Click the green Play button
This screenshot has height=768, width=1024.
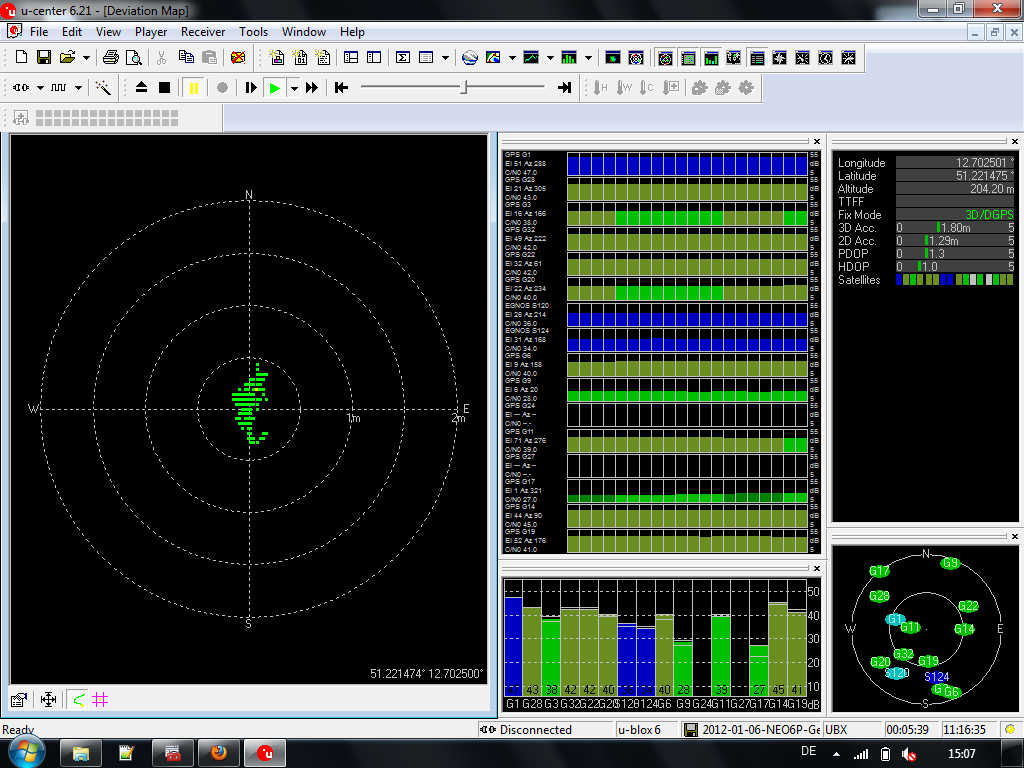[x=274, y=88]
